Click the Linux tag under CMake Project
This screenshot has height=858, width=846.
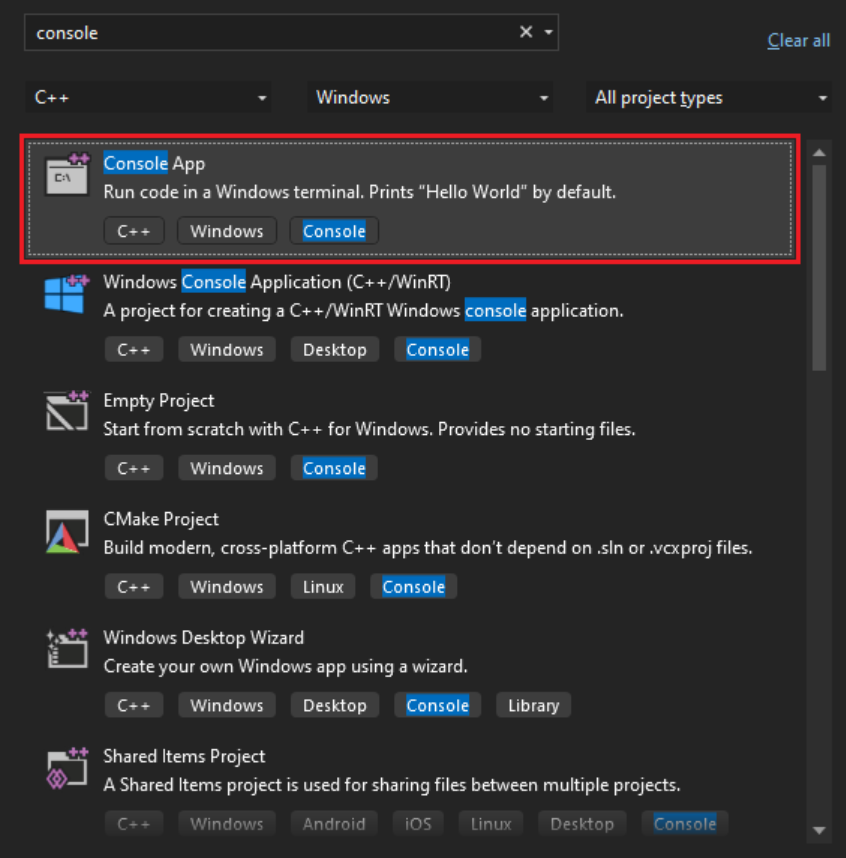point(323,587)
